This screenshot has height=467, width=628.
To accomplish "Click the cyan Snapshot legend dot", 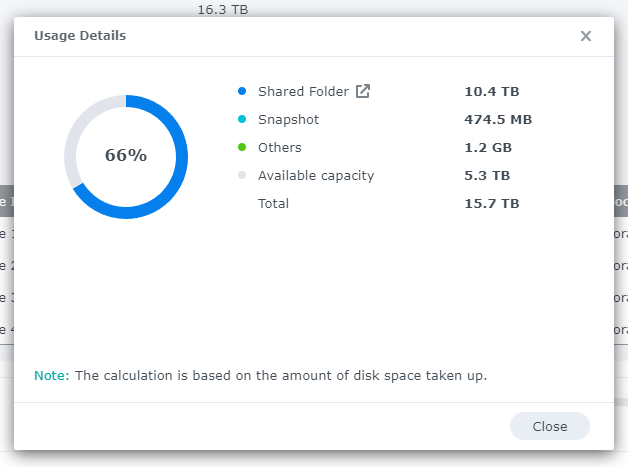I will point(242,119).
